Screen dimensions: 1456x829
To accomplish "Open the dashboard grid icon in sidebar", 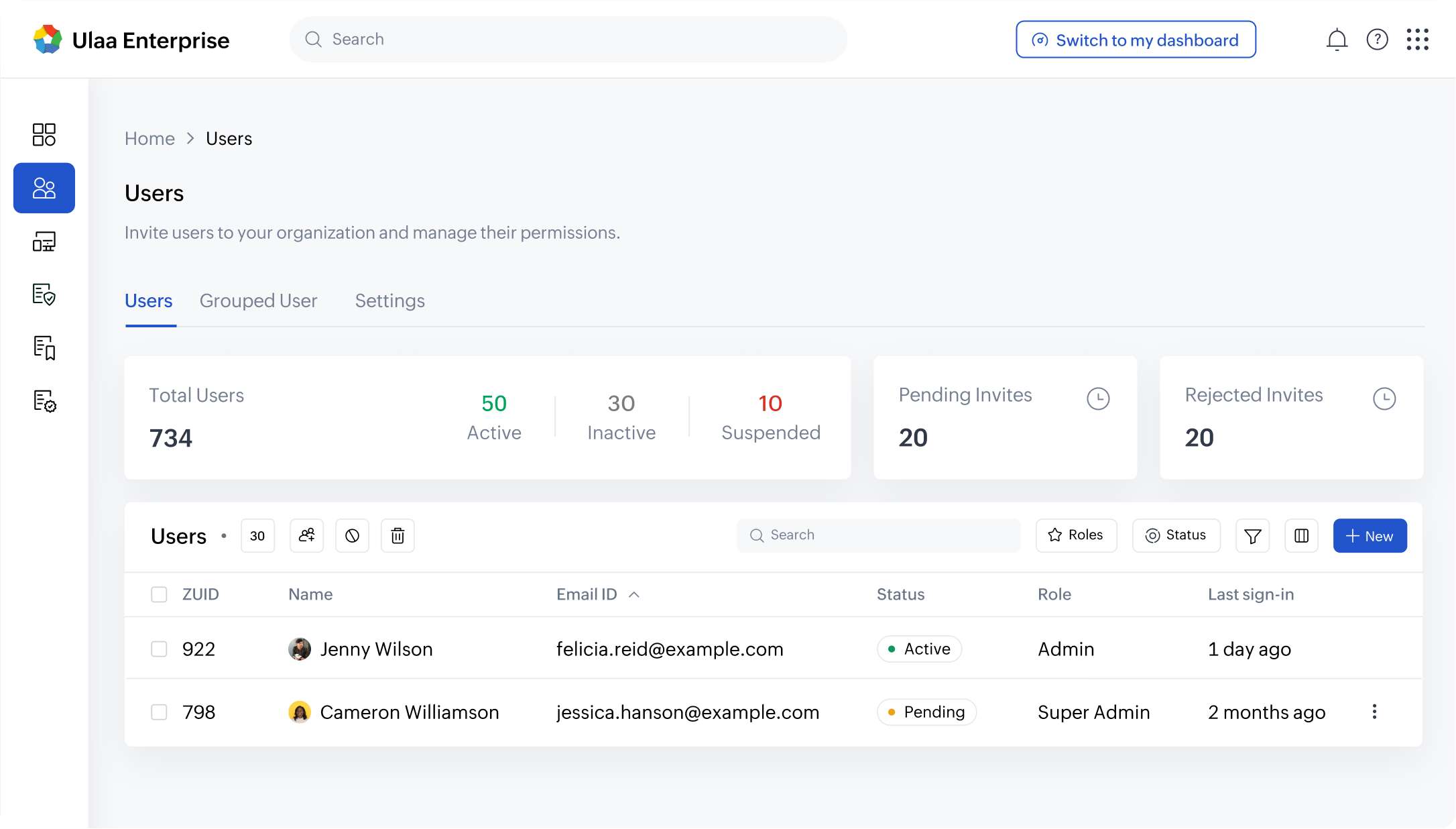I will [x=44, y=135].
